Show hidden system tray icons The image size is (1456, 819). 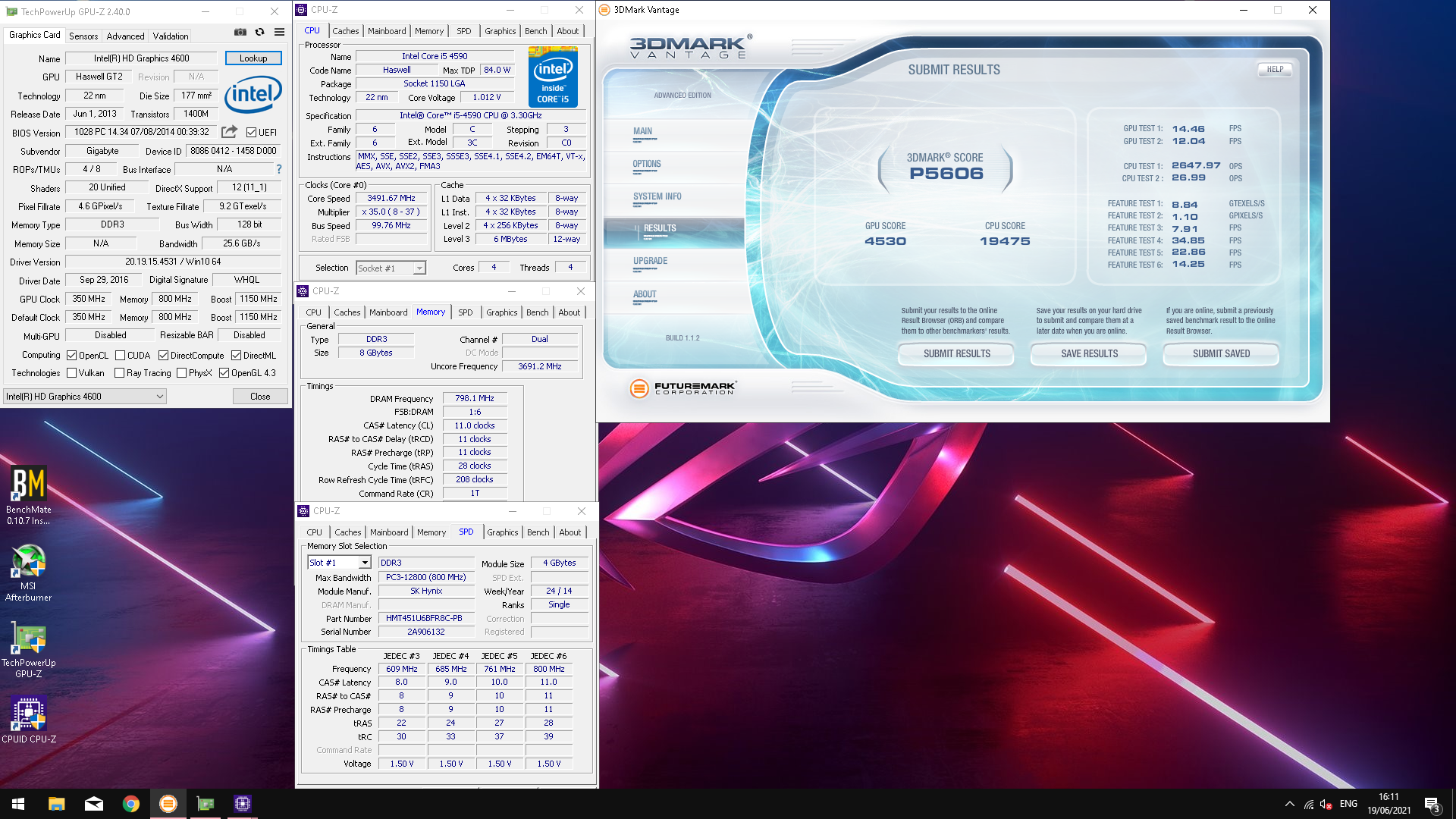click(1289, 804)
